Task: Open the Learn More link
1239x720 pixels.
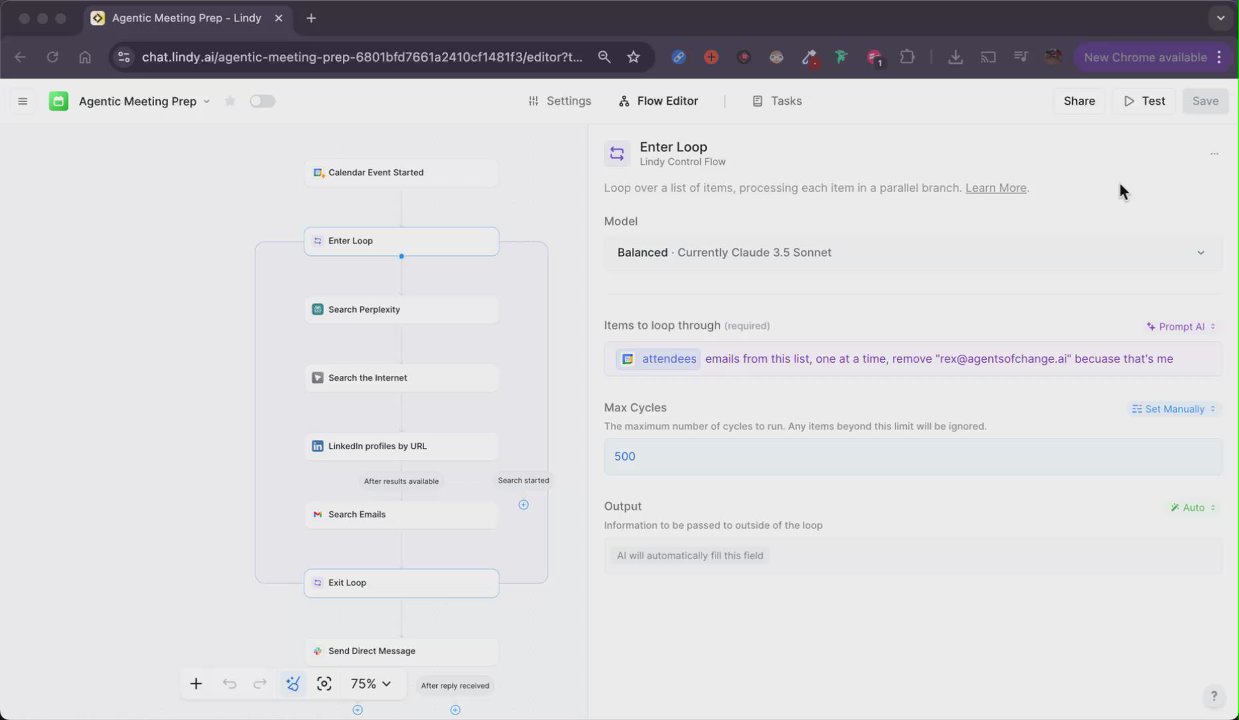Action: click(x=996, y=188)
